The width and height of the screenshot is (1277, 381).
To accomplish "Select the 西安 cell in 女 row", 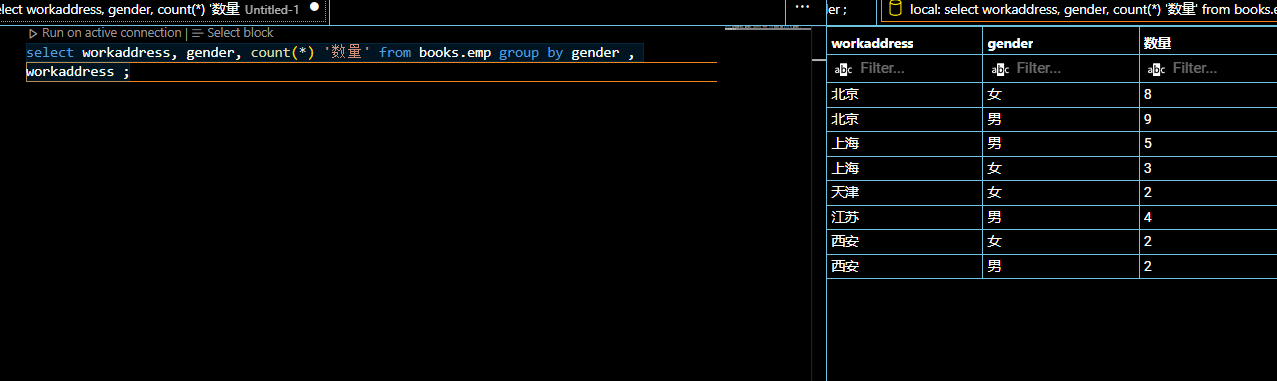I will (904, 242).
